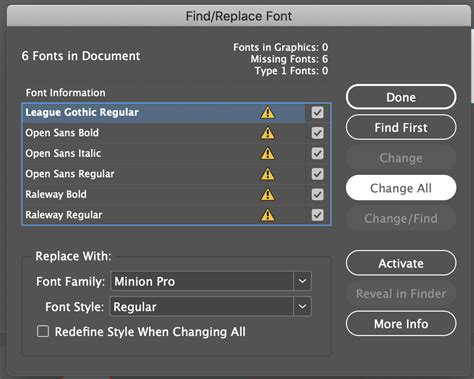Click warning icon next to Raleway Regular
This screenshot has height=379, width=474.
point(268,215)
